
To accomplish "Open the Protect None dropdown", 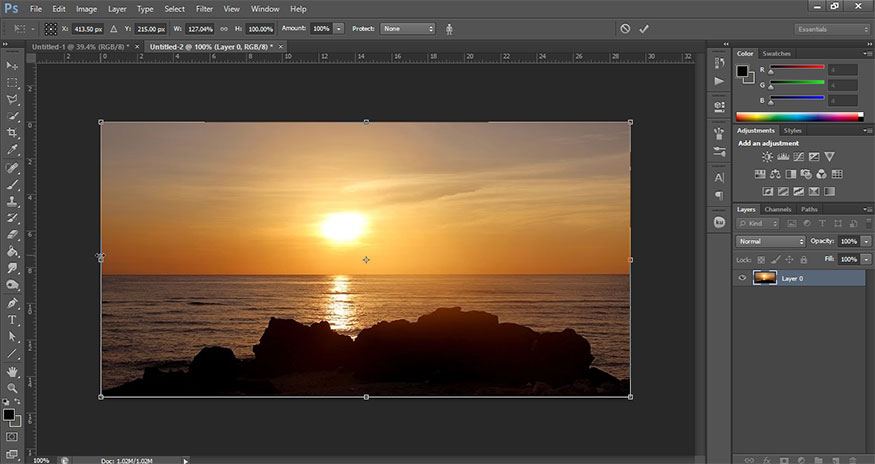I will [x=407, y=29].
